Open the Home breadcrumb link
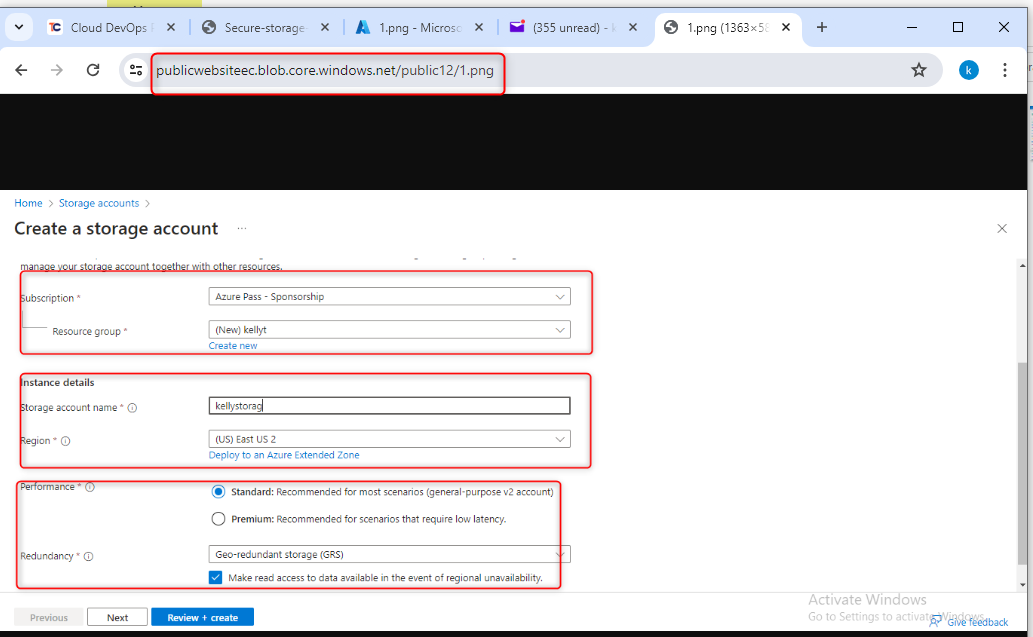This screenshot has width=1033, height=637. [28, 203]
